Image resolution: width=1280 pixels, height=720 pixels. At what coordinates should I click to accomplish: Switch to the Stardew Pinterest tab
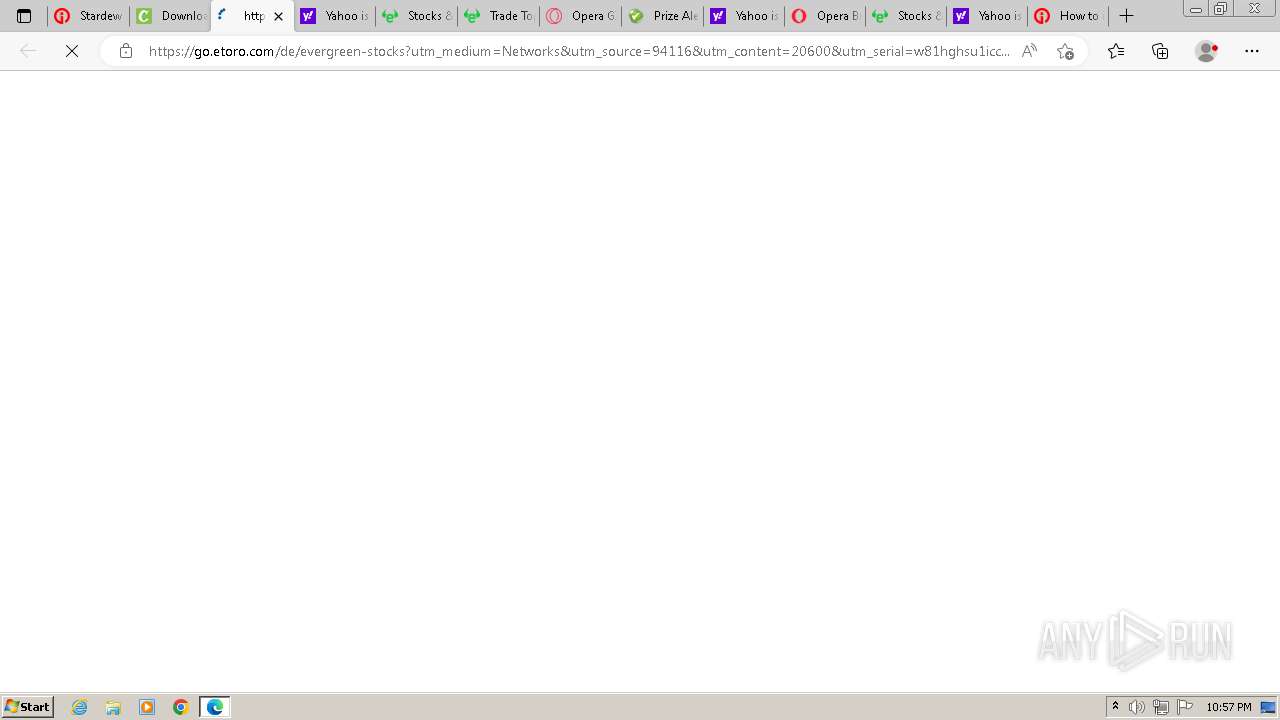[88, 16]
